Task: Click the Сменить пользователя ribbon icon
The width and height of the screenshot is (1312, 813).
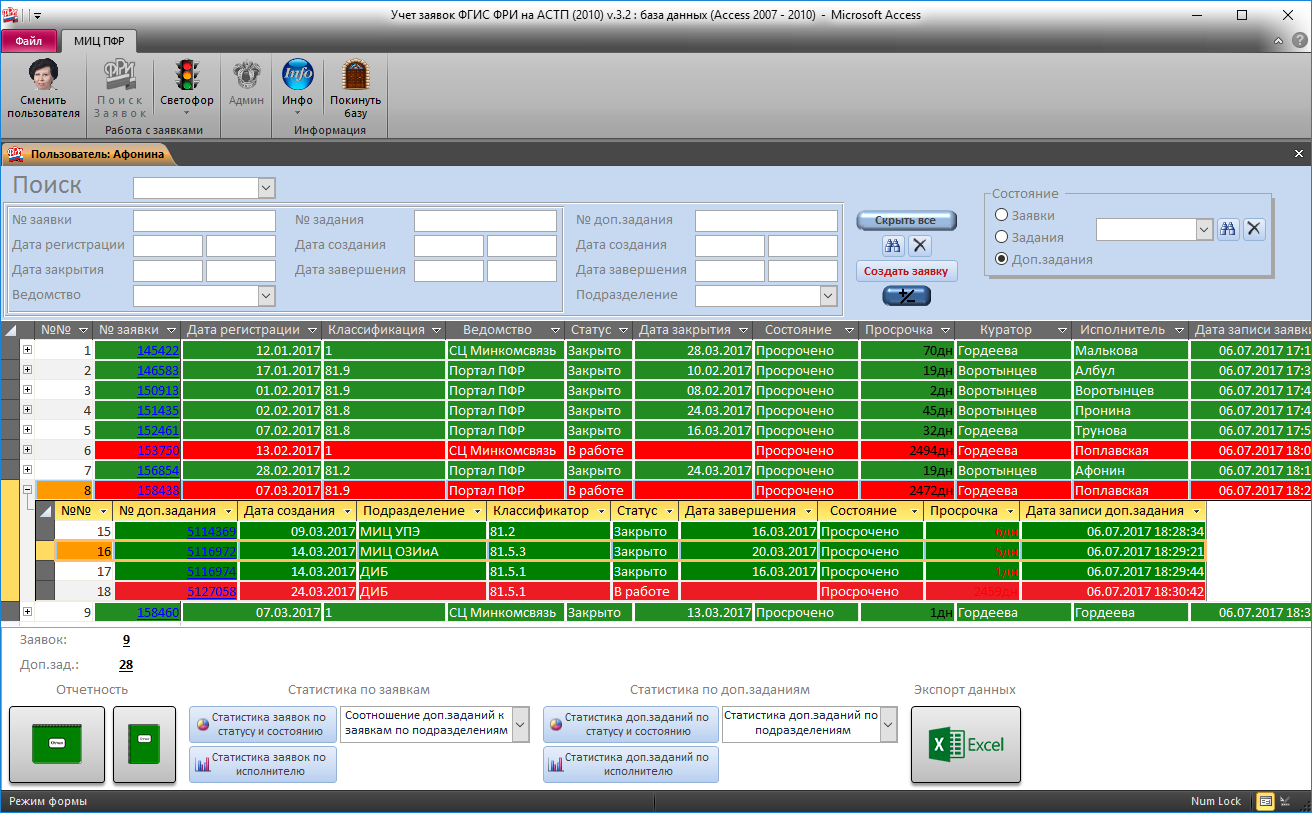Action: [x=43, y=88]
